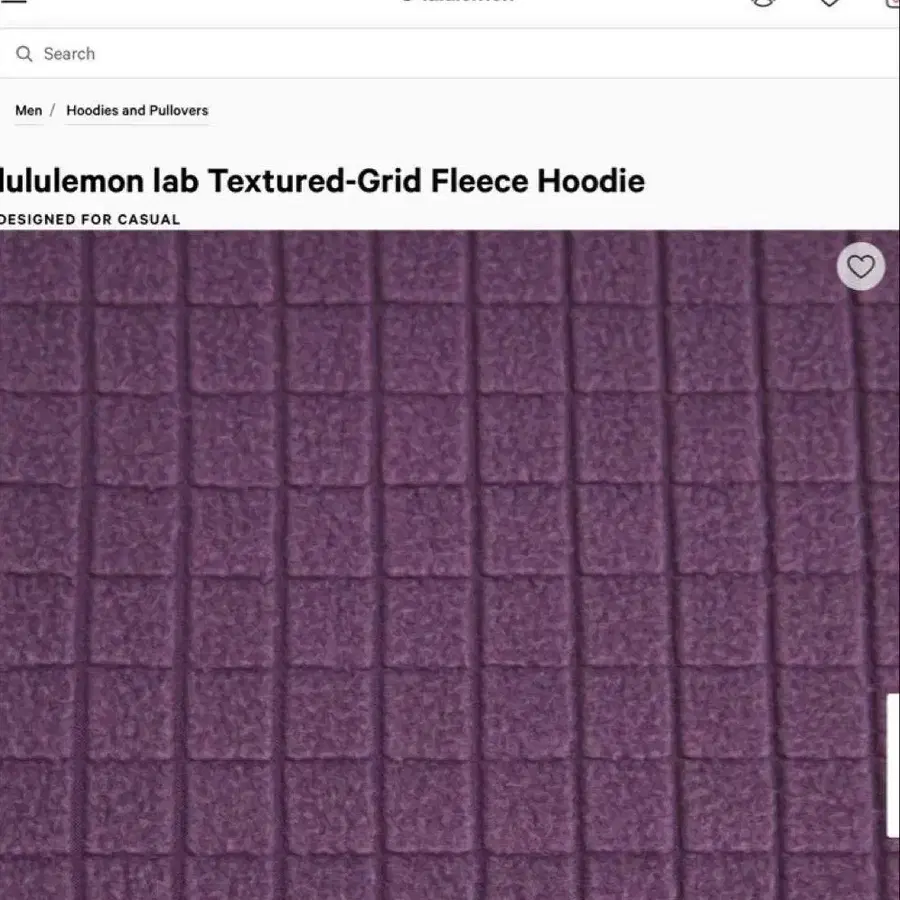Open the hamburger navigation menu
The height and width of the screenshot is (900, 900).
coord(14,2)
